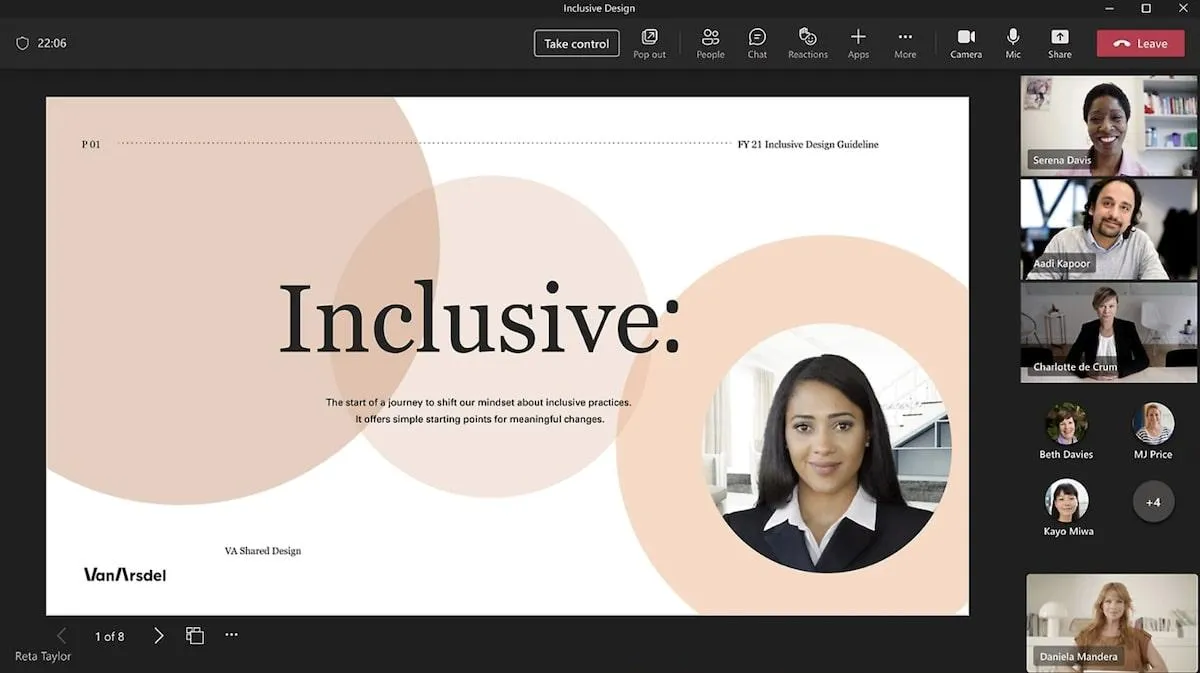Click the 'Inclusive:' slide title
Viewport: 1200px width, 673px height.
click(x=479, y=319)
